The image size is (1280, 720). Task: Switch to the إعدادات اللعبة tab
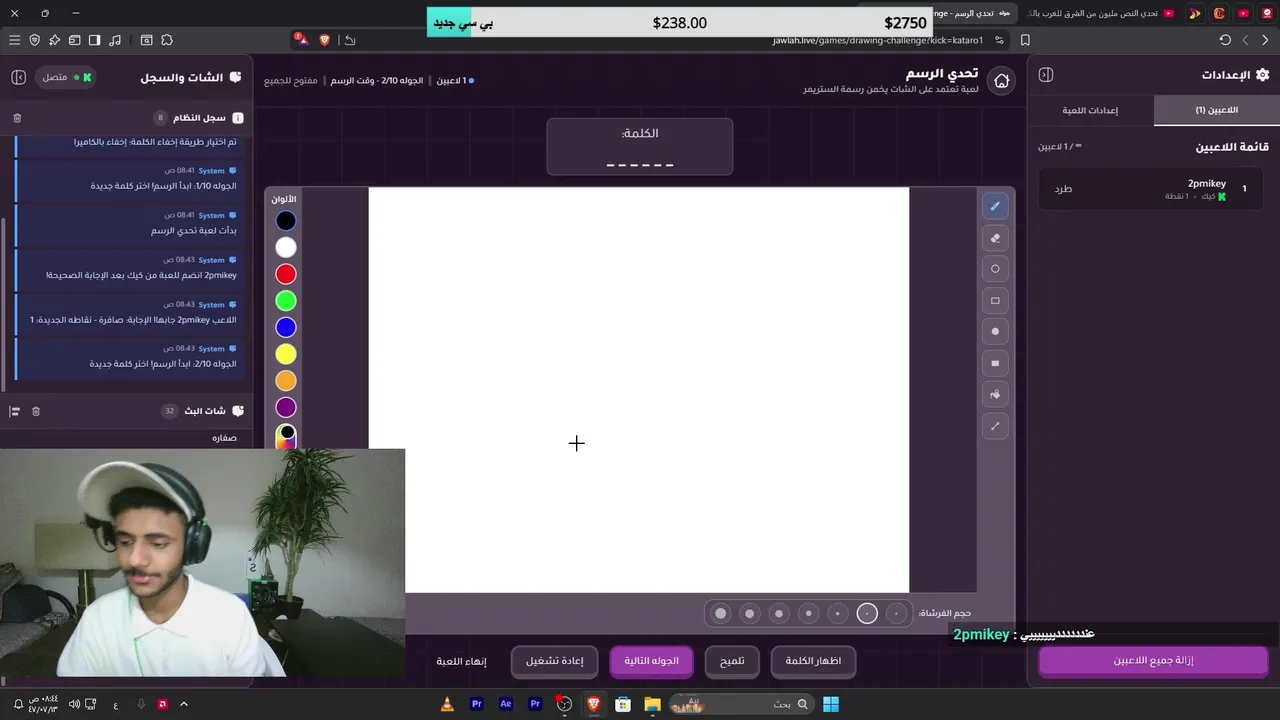(x=1090, y=110)
